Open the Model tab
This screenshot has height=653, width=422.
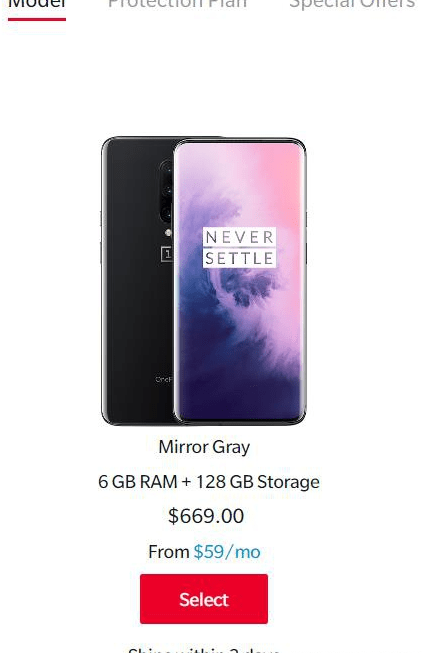[x=37, y=4]
